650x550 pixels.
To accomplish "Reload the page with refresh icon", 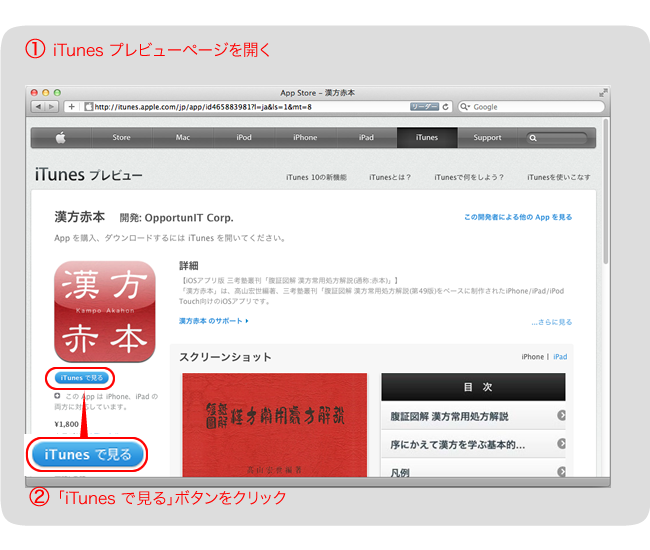I will coord(446,107).
